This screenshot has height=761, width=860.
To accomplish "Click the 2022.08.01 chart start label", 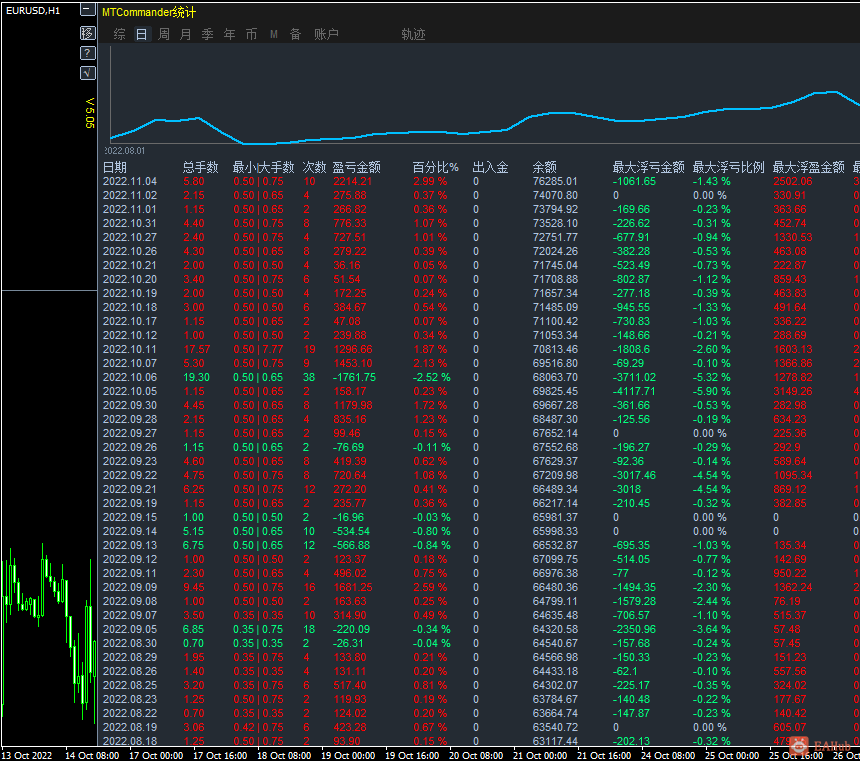I will (x=125, y=150).
